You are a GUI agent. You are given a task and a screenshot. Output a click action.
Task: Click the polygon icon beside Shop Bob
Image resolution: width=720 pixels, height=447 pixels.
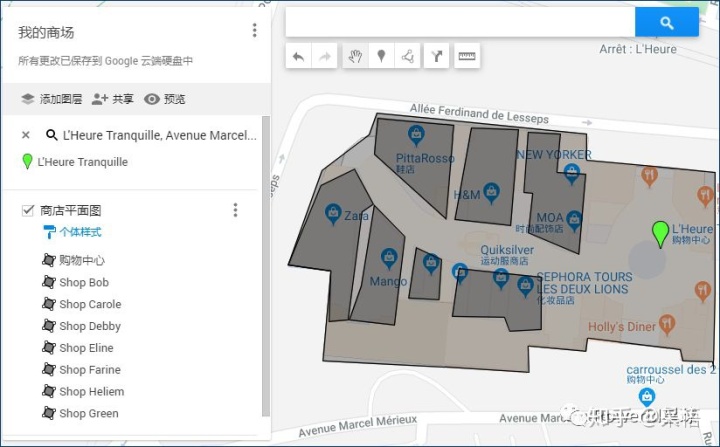pos(49,282)
